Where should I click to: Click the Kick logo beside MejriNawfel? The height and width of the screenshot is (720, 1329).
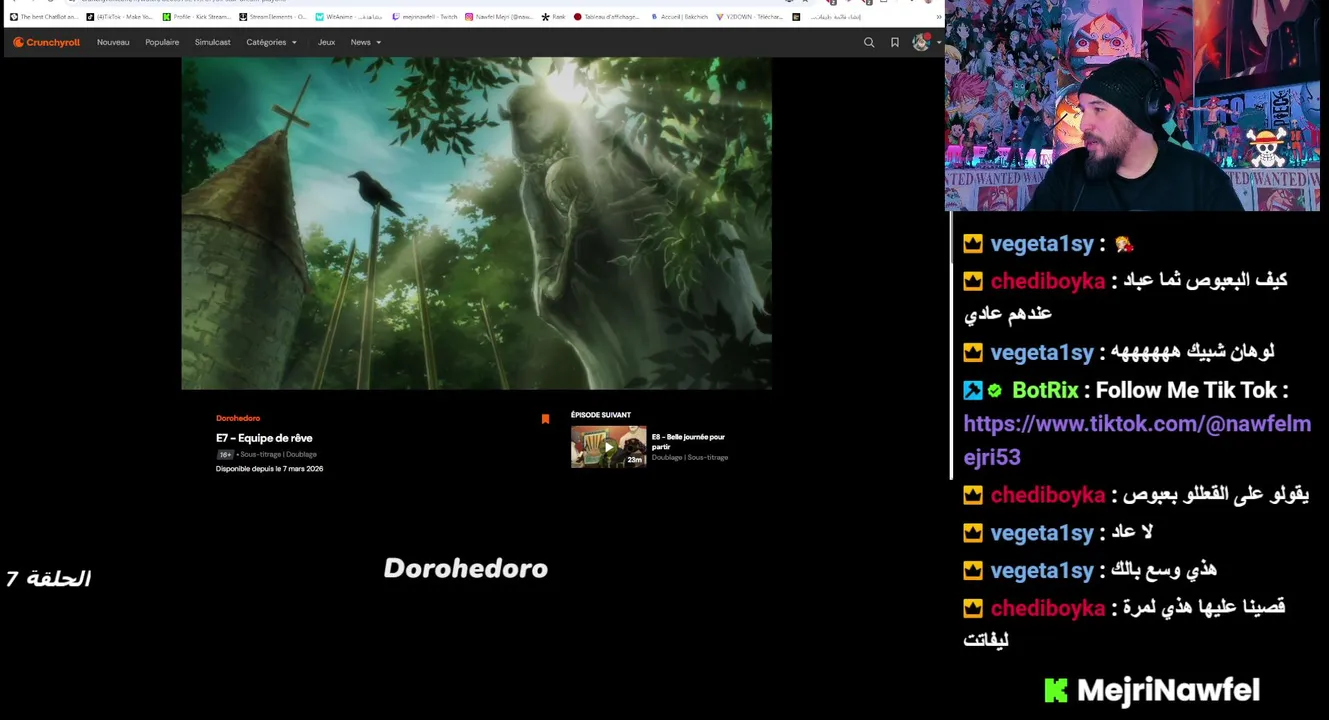1056,690
